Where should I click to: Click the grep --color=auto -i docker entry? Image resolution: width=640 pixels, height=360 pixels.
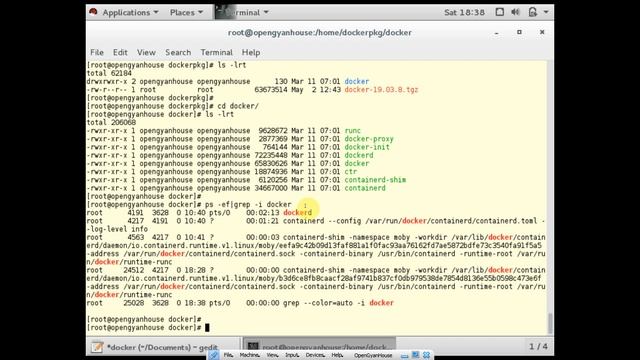338,303
